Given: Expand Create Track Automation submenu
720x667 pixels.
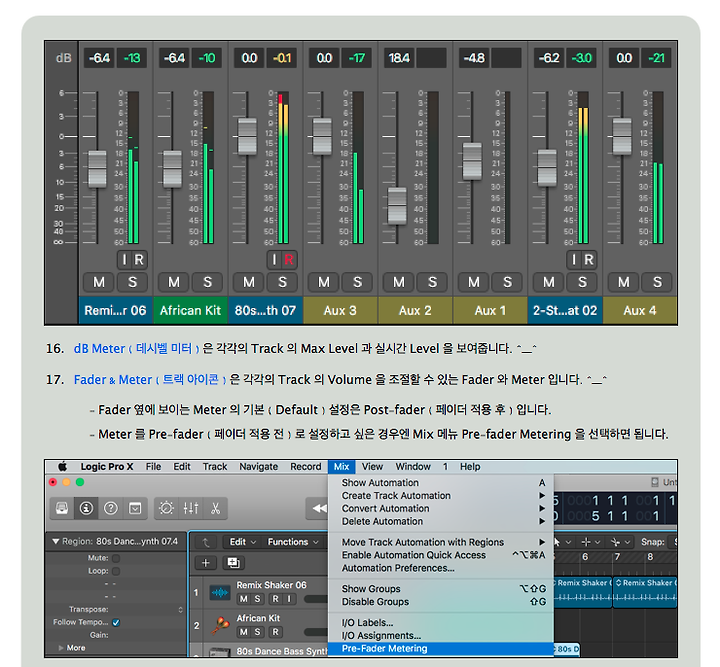Looking at the screenshot, I should pyautogui.click(x=441, y=496).
